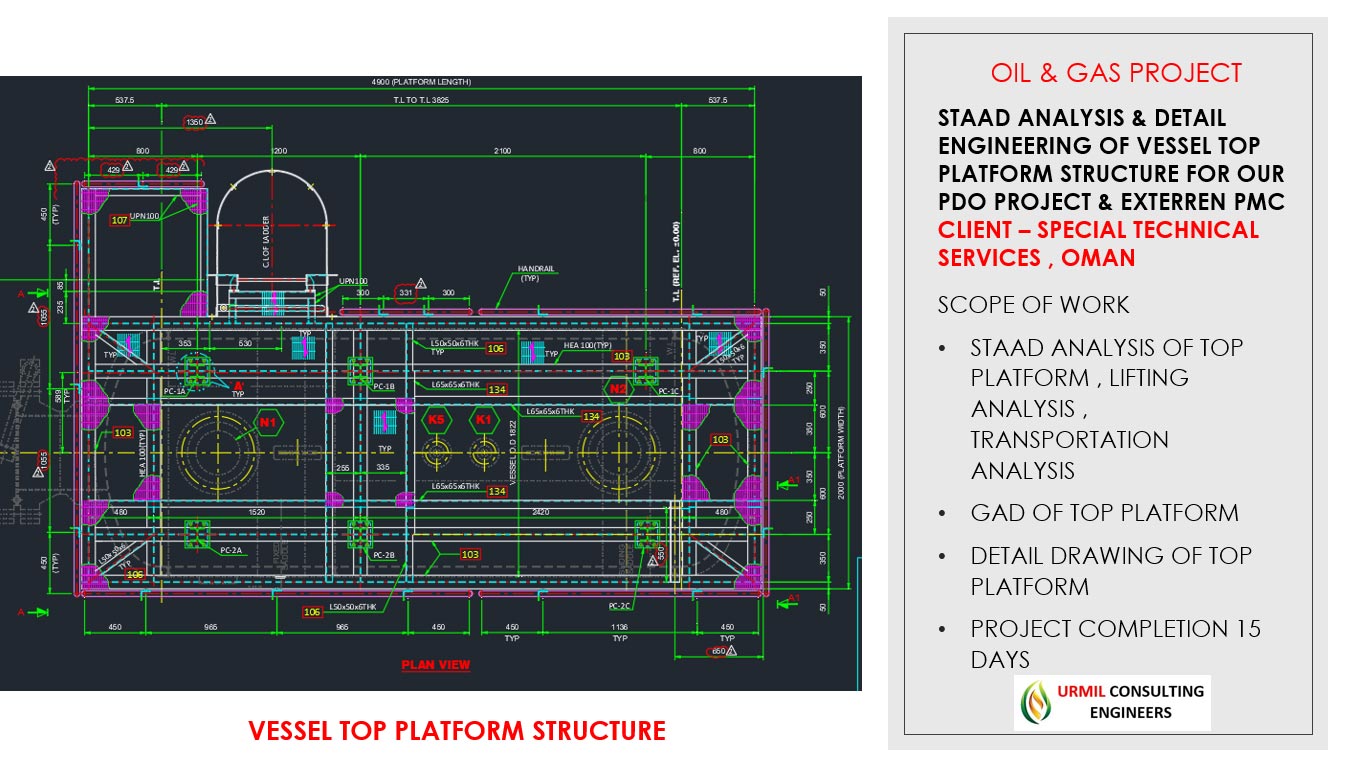
Task: Select the K1 hexagon nozzle marker
Action: point(484,419)
